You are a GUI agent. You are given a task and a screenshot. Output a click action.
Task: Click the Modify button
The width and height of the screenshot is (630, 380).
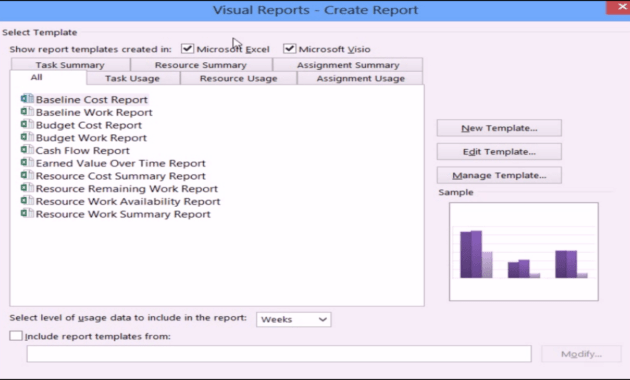click(x=581, y=354)
